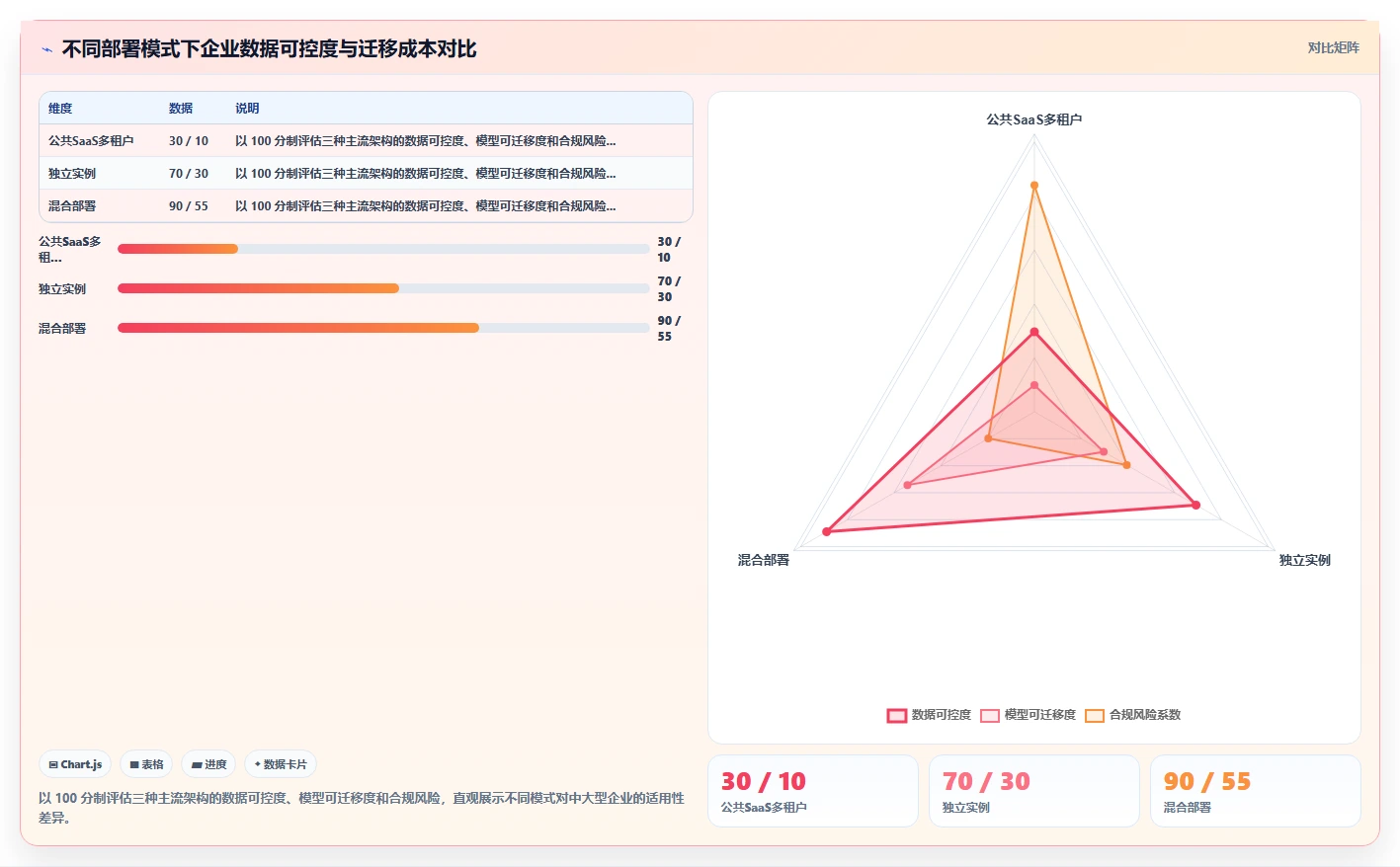Select the 公共SaaS多租户 table row cell
Image resolution: width=1400 pixels, height=867 pixels.
91,141
